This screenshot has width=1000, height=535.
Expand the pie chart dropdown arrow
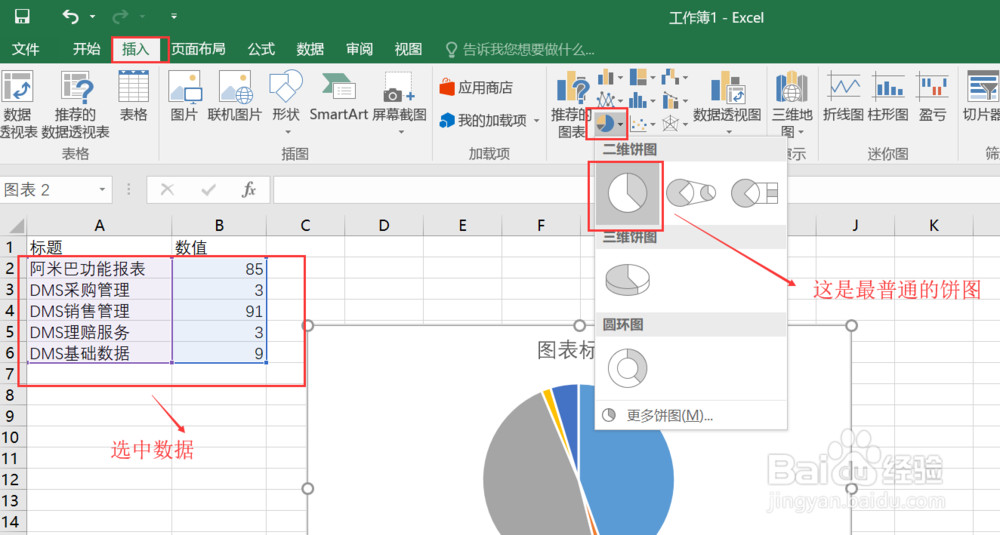click(621, 124)
